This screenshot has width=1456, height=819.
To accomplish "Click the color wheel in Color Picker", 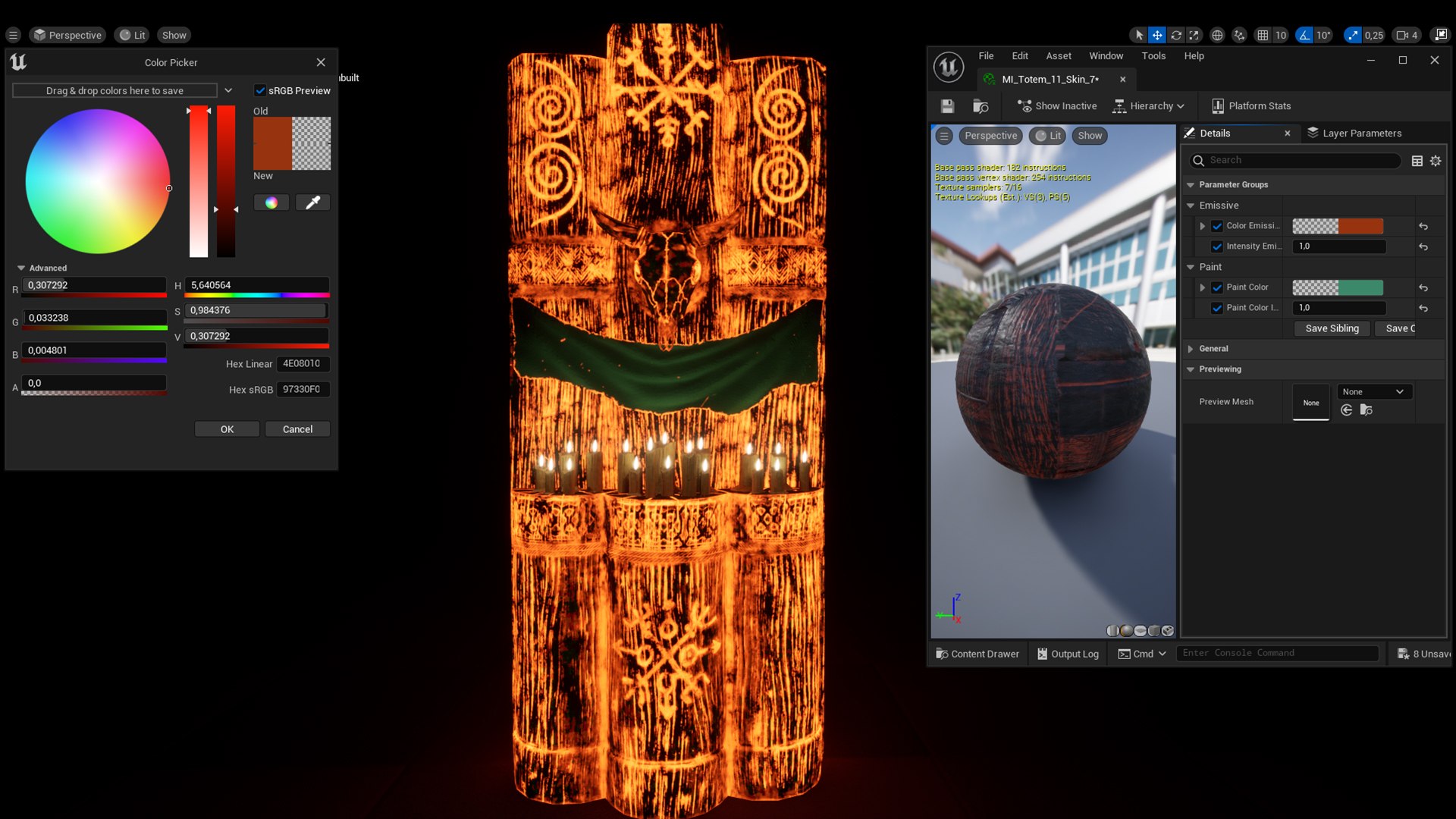I will (x=98, y=181).
